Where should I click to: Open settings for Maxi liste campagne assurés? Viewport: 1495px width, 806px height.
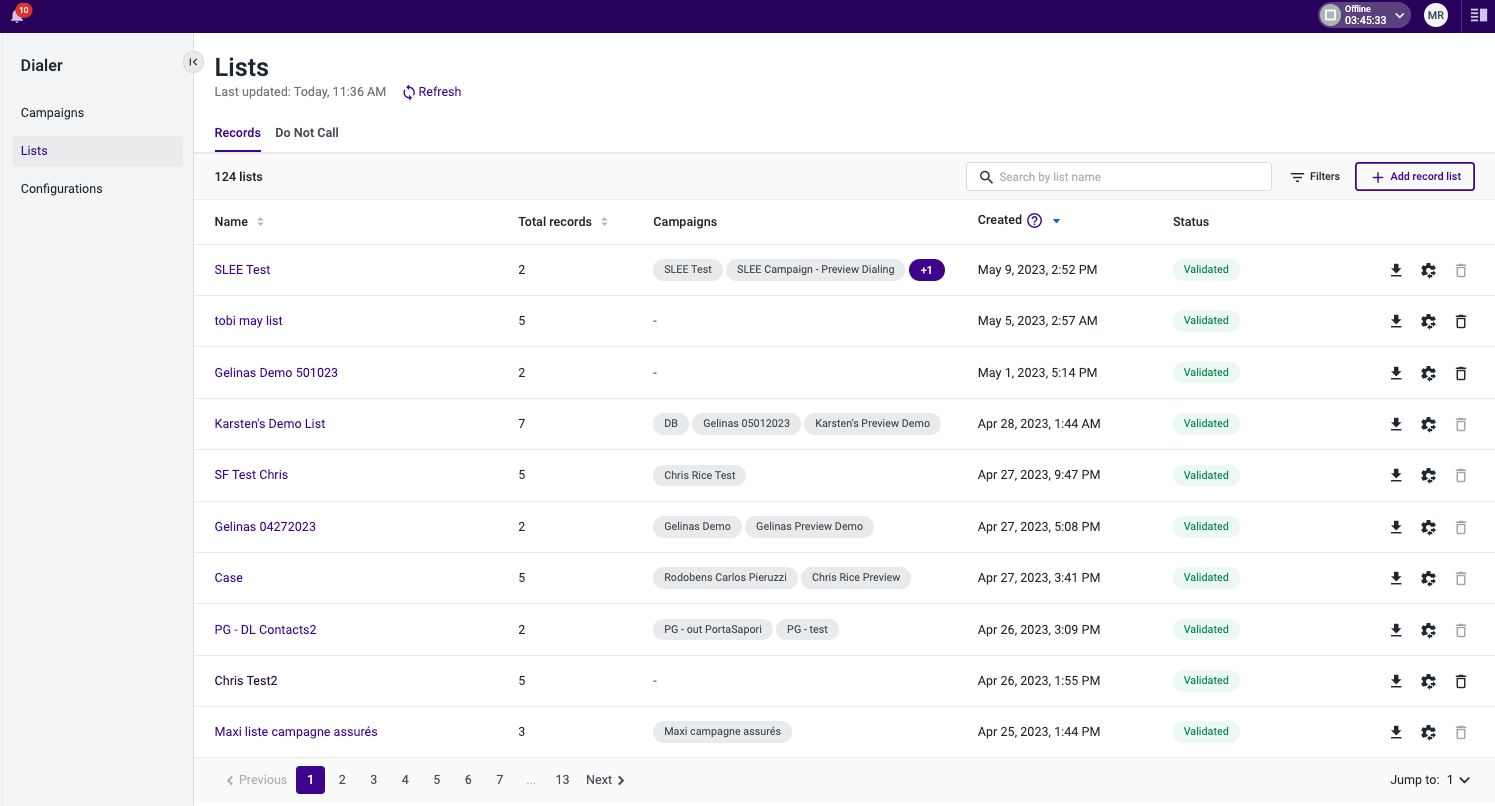click(x=1428, y=732)
